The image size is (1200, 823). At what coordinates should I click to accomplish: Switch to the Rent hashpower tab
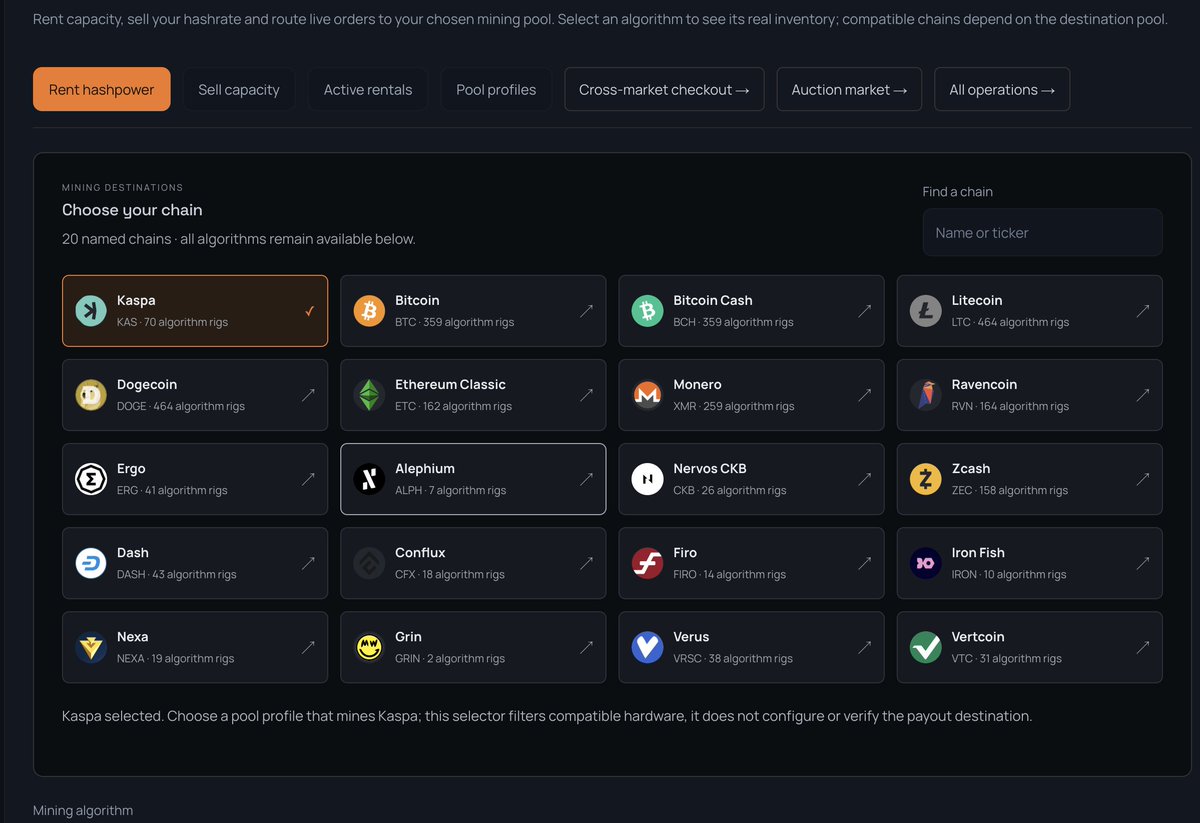pyautogui.click(x=102, y=89)
